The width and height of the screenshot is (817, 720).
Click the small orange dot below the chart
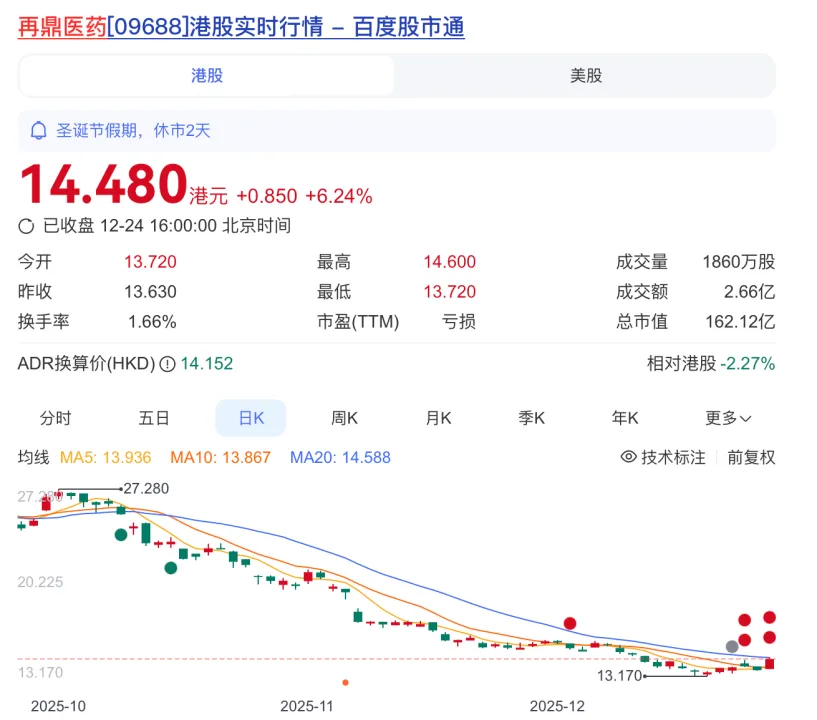[345, 682]
